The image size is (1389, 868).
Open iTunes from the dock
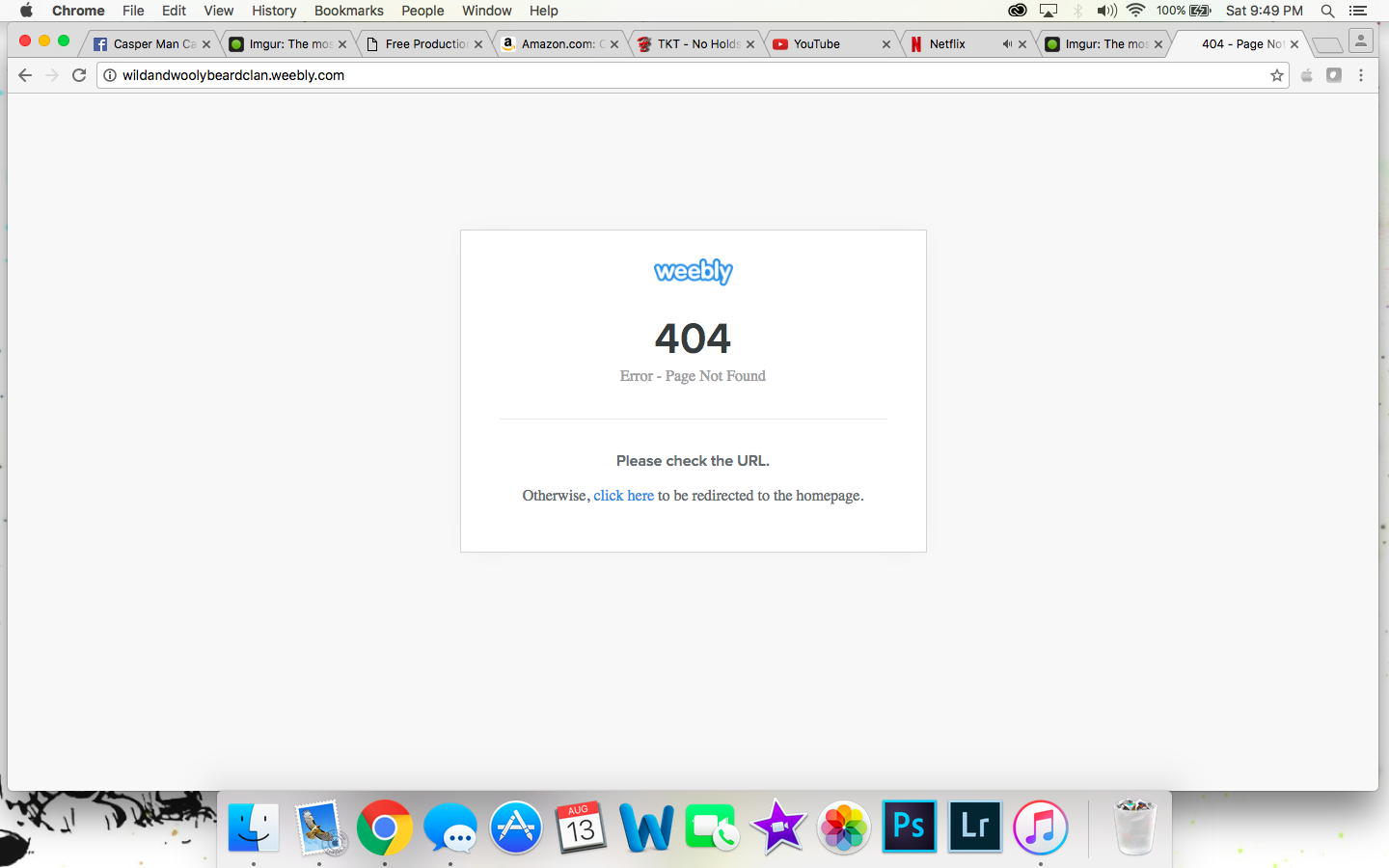1040,827
